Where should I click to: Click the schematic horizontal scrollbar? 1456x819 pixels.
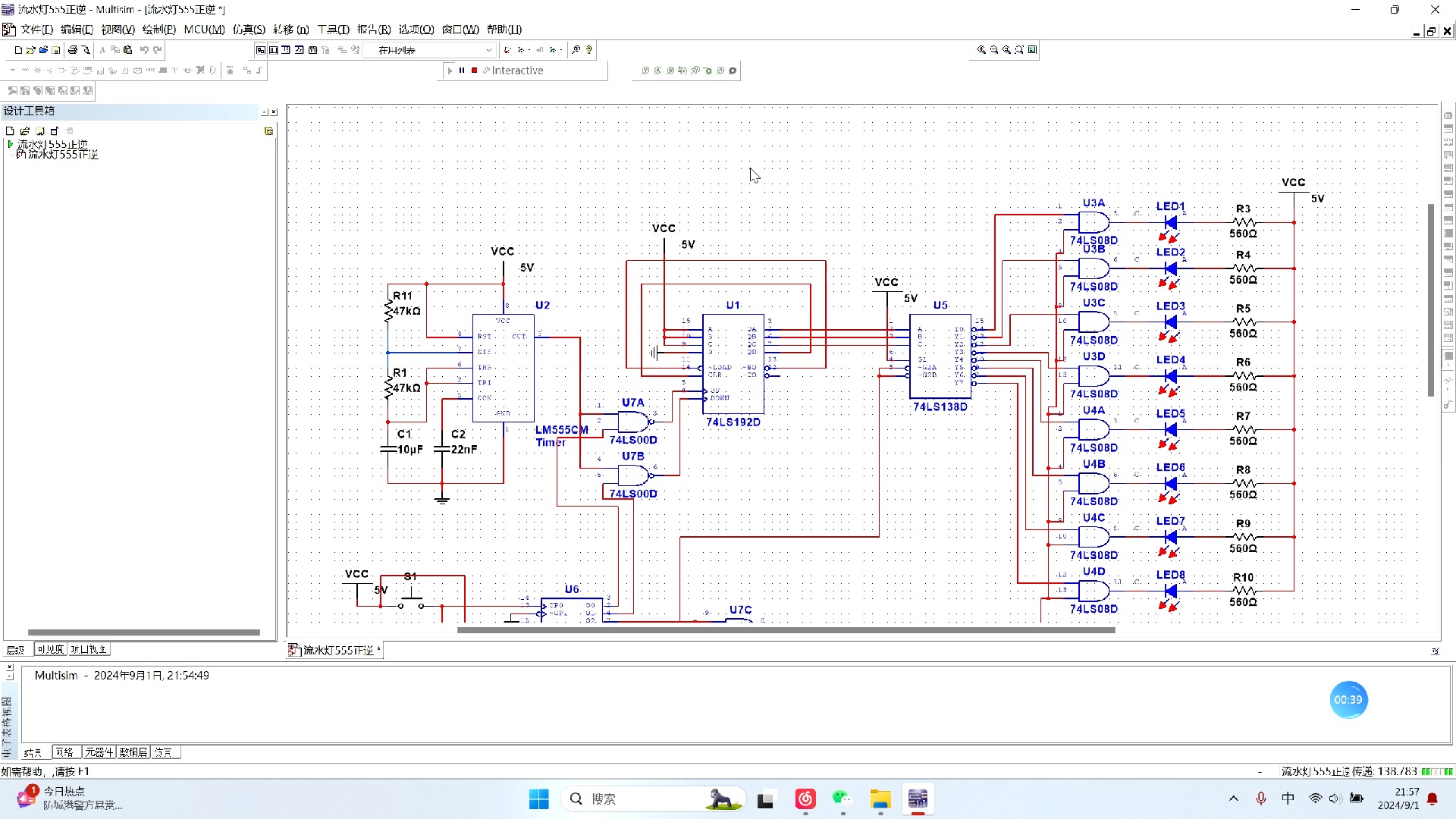click(x=786, y=629)
